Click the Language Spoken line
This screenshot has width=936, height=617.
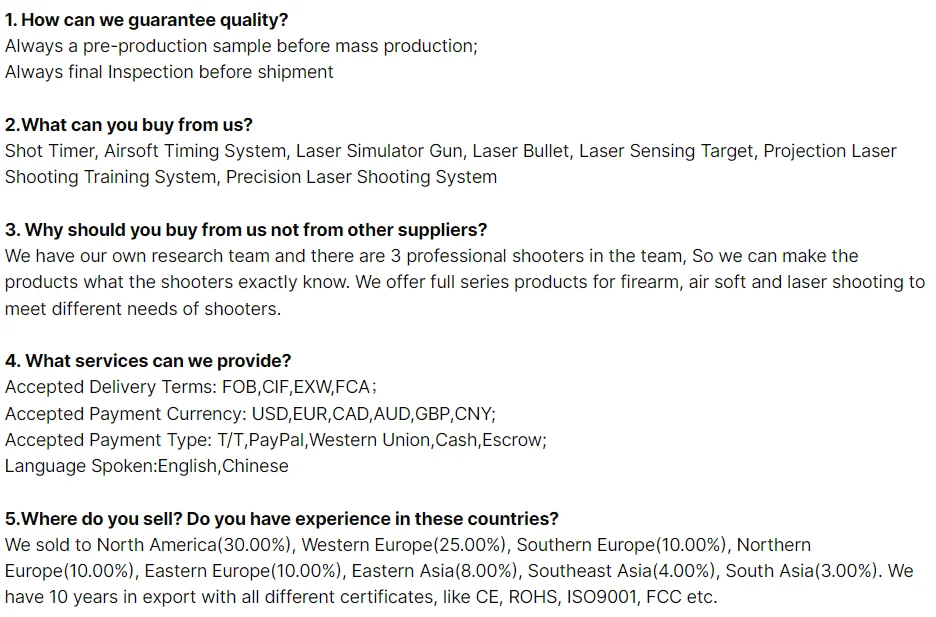tap(146, 467)
